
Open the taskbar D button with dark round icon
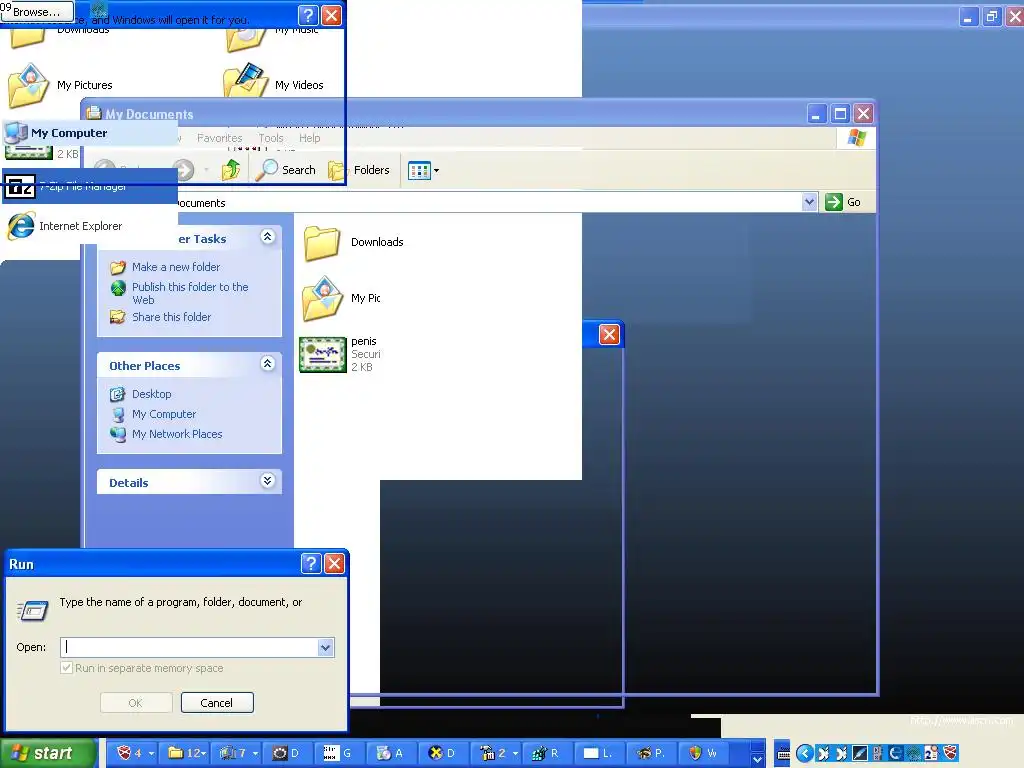(x=285, y=753)
